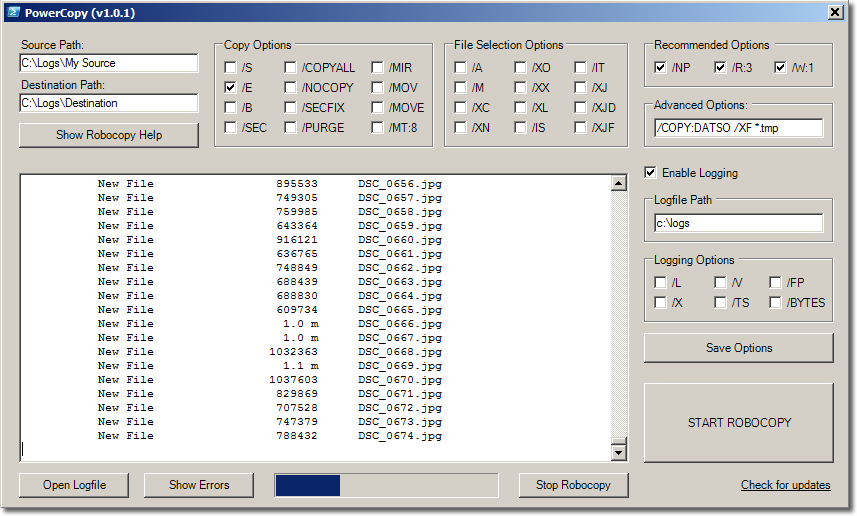Click the scrollbar thumb in output pane
The image size is (857, 516).
click(619, 441)
